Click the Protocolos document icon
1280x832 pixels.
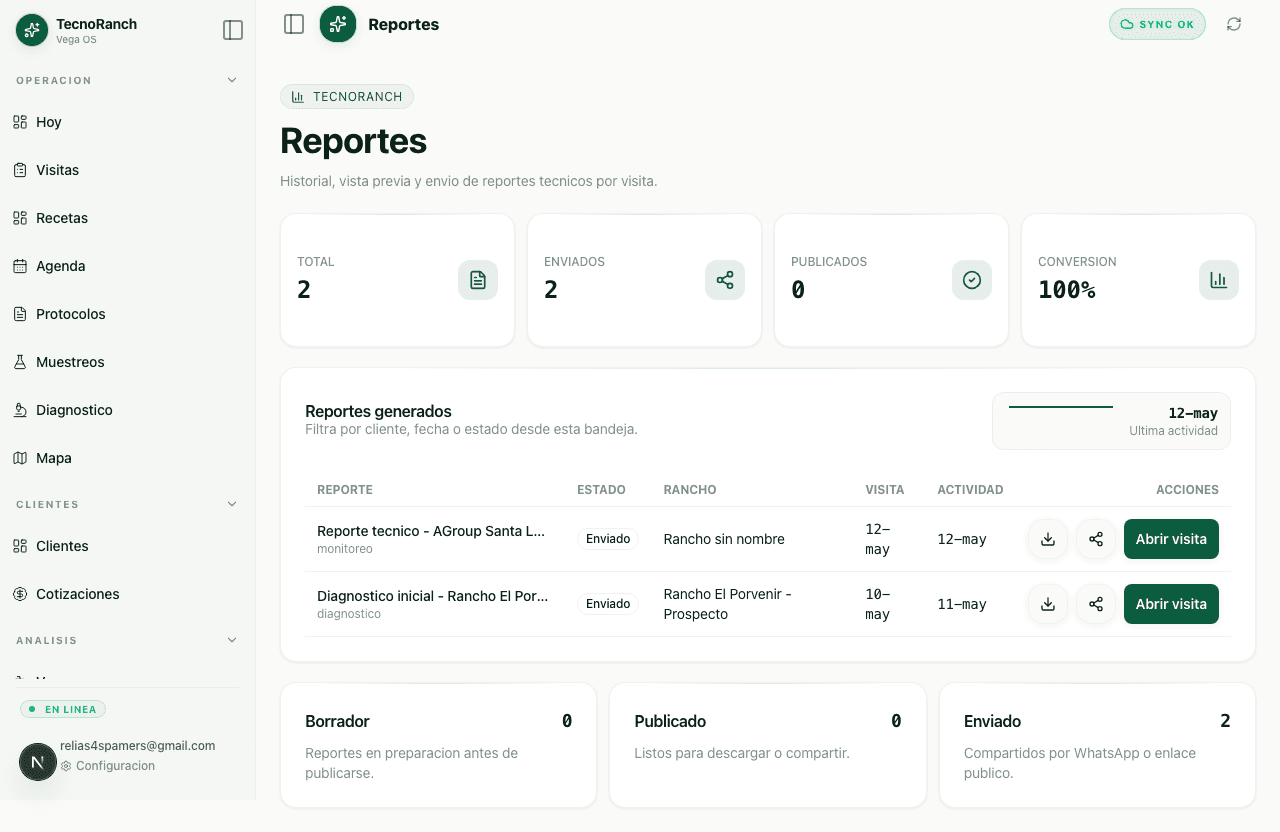tap(20, 314)
